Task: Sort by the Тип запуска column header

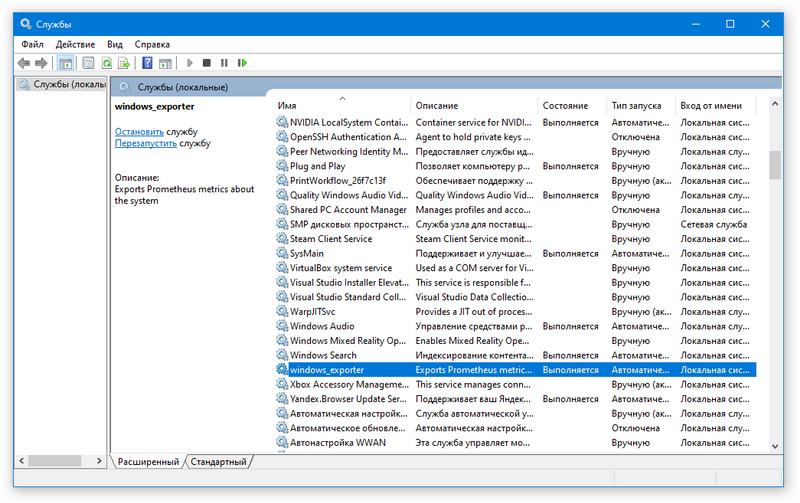Action: pos(641,105)
